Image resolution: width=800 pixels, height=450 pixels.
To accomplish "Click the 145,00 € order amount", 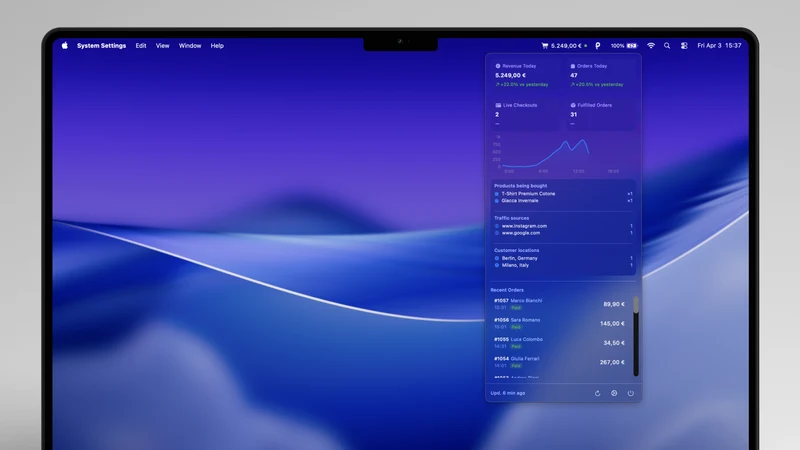I will pos(612,323).
